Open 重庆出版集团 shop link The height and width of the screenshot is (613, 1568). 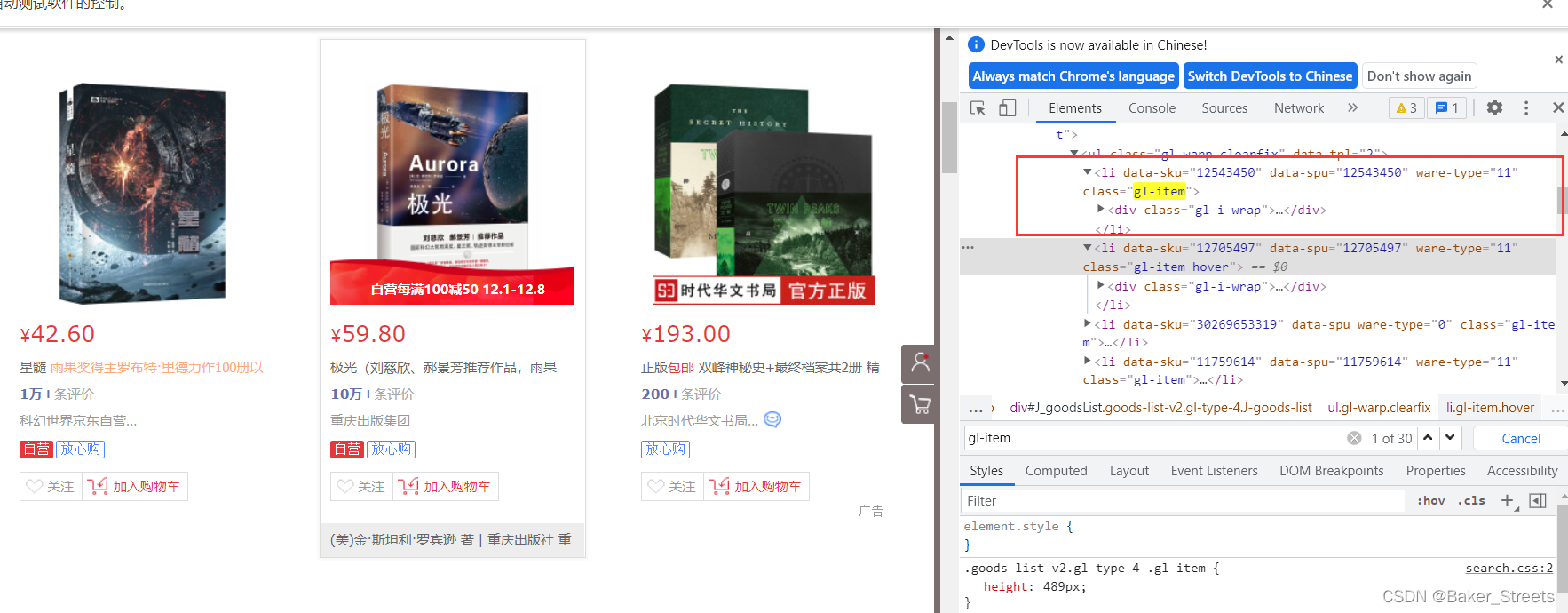[x=370, y=420]
